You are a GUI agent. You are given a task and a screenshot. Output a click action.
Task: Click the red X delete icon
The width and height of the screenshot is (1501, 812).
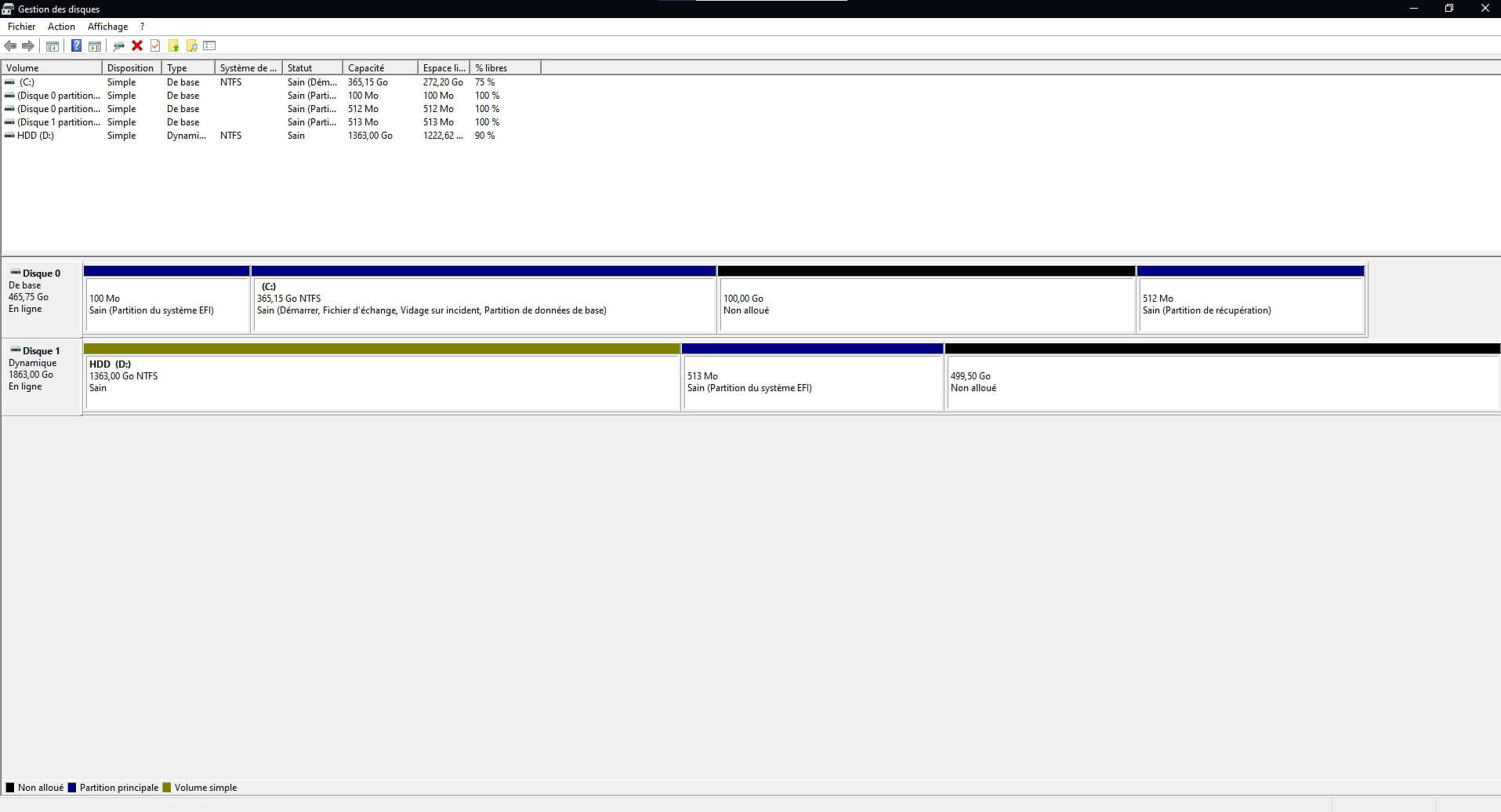pos(137,46)
